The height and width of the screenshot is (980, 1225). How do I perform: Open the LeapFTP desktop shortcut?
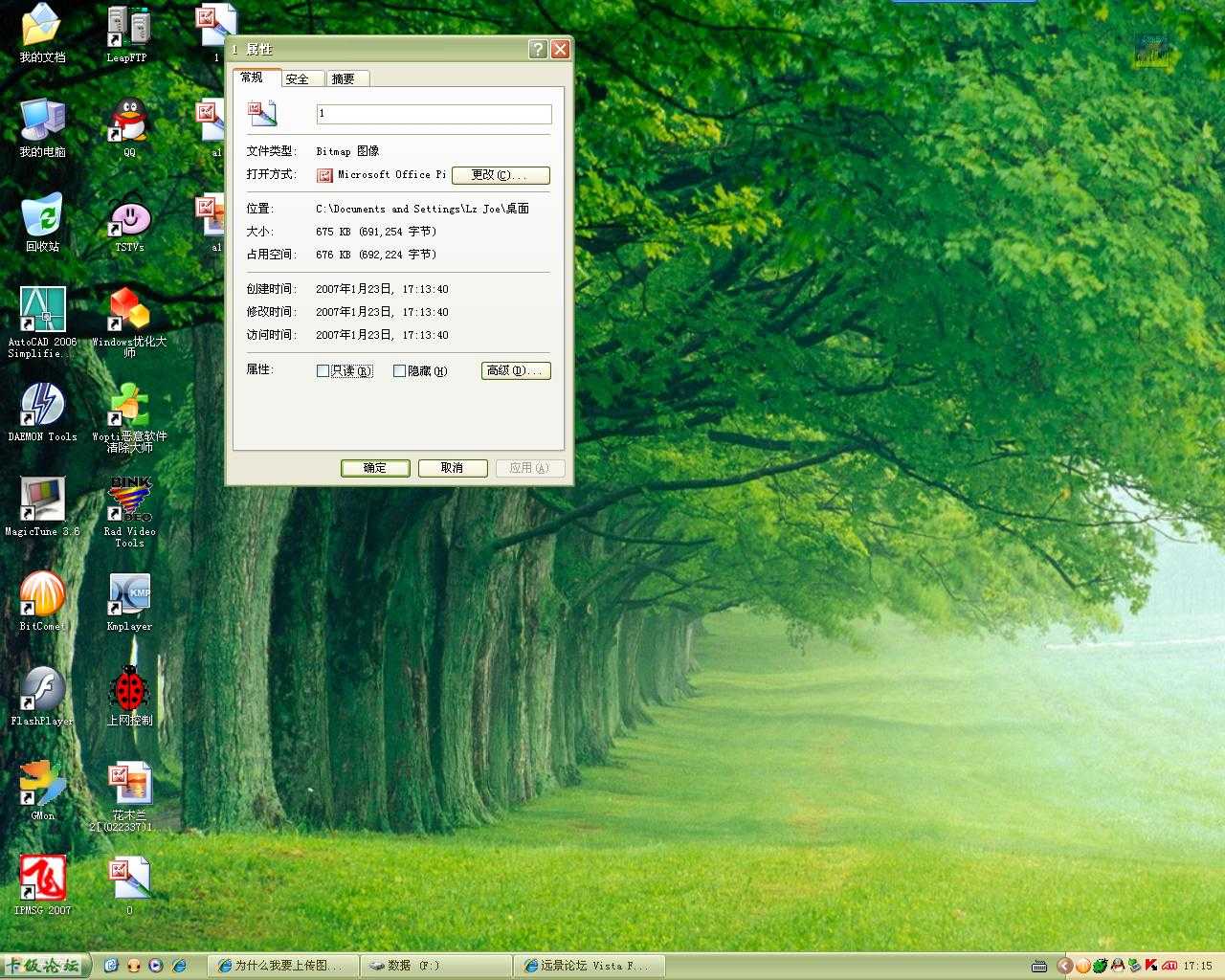tap(128, 34)
